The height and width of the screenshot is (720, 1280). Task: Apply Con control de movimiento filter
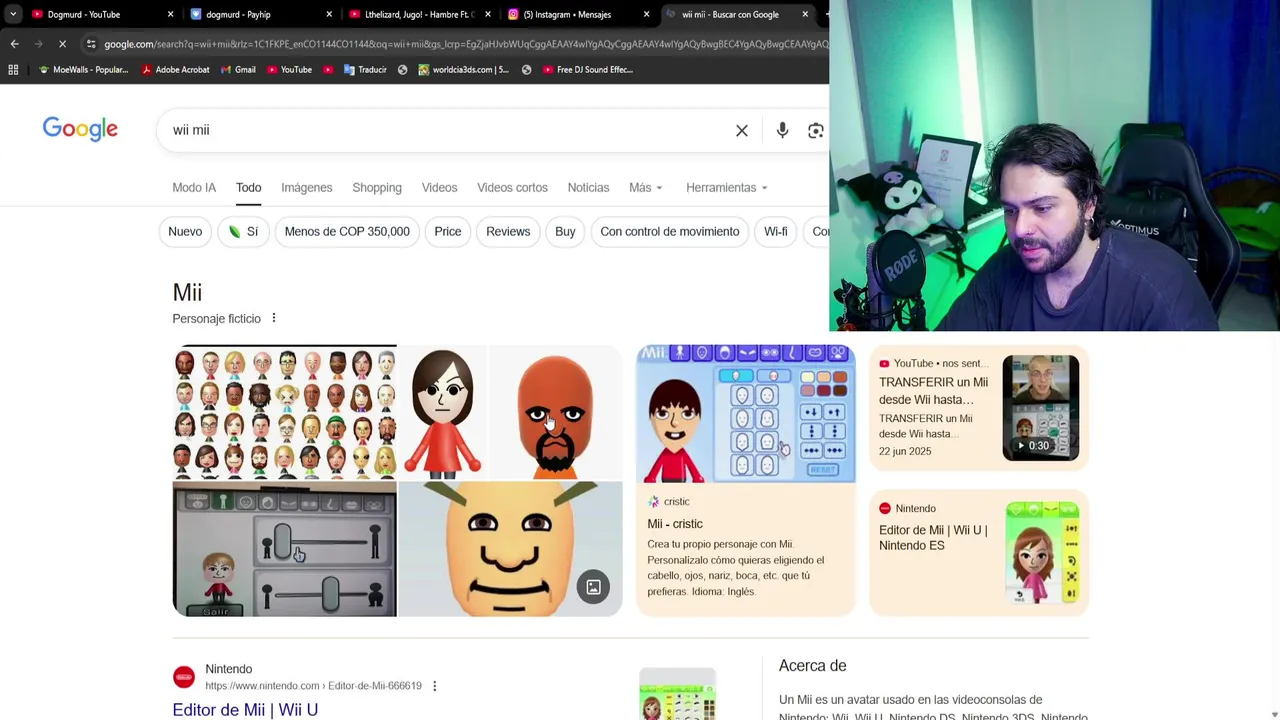[670, 232]
